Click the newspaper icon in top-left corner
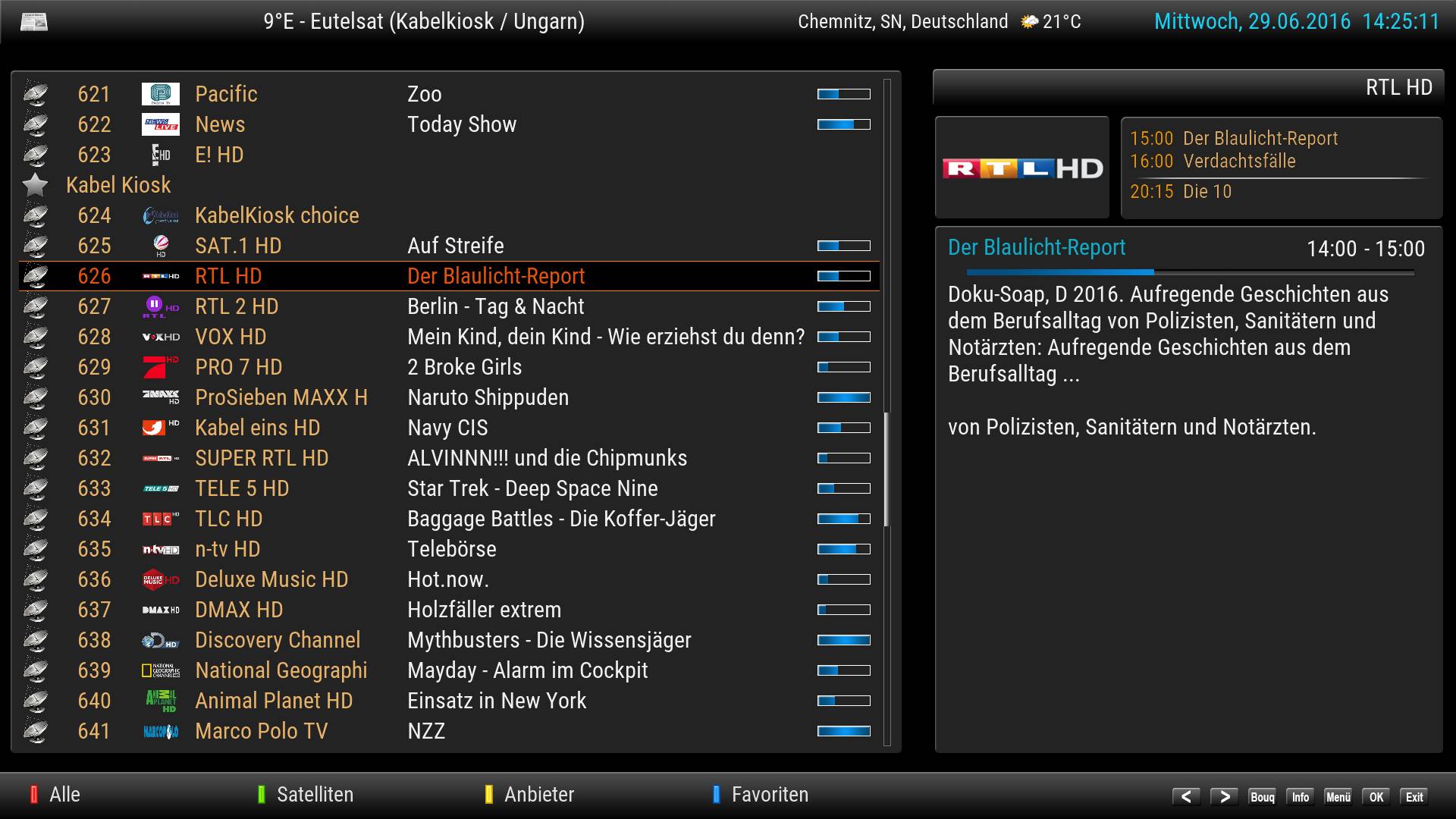Screen dimensions: 1456x819 [33, 22]
